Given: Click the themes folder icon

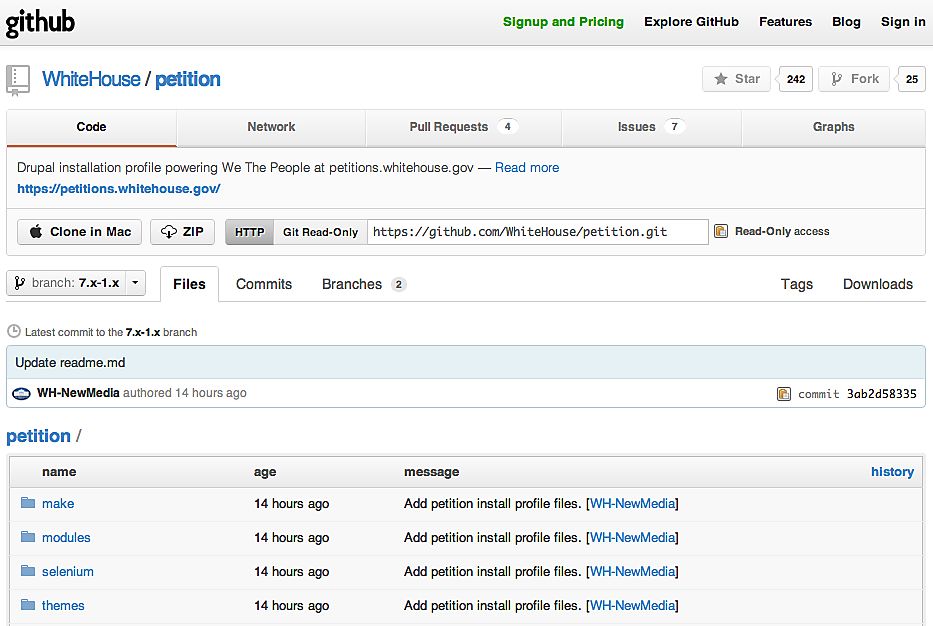Looking at the screenshot, I should 28,605.
